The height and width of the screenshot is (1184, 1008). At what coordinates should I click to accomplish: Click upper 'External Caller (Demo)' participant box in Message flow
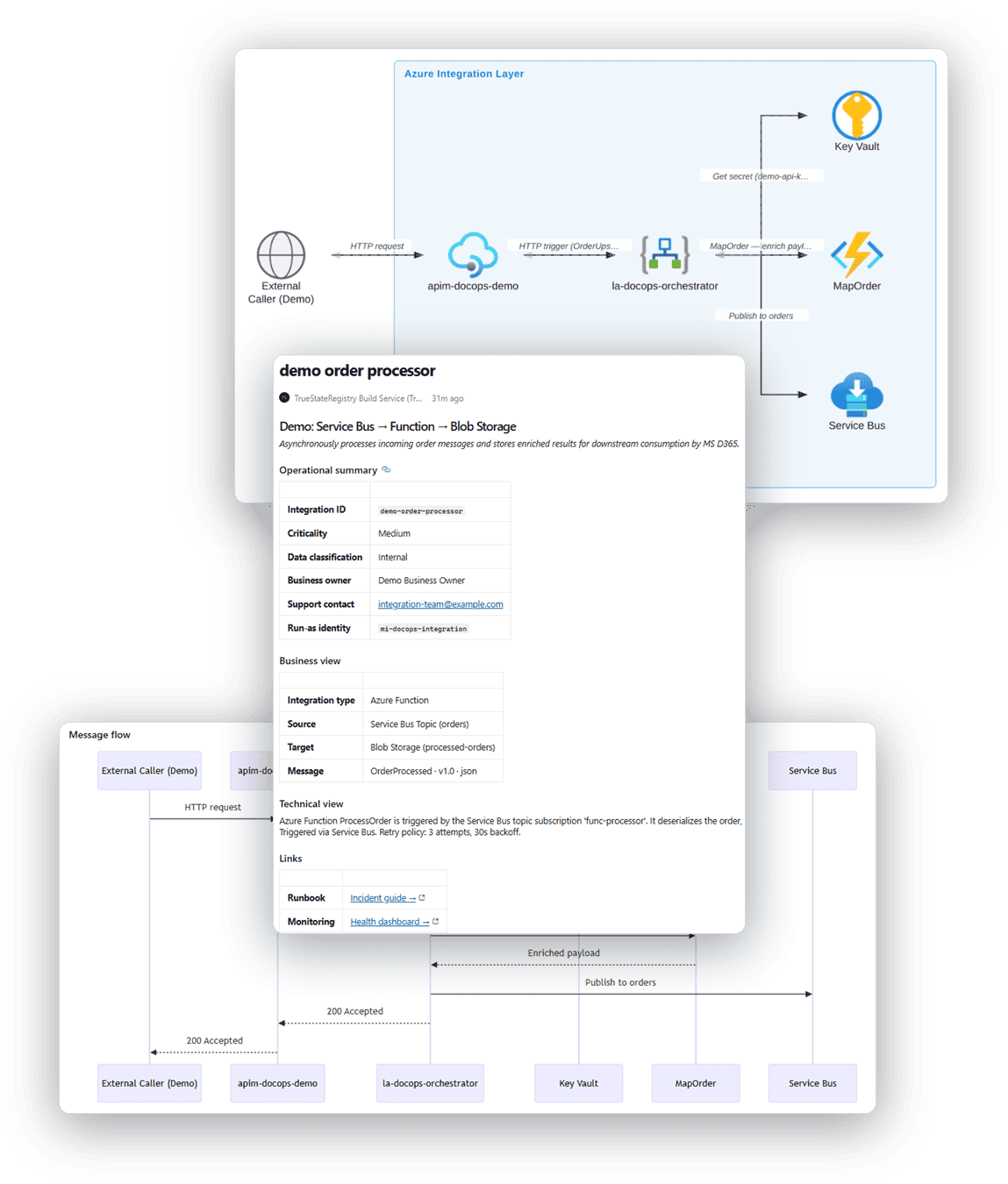tap(149, 770)
